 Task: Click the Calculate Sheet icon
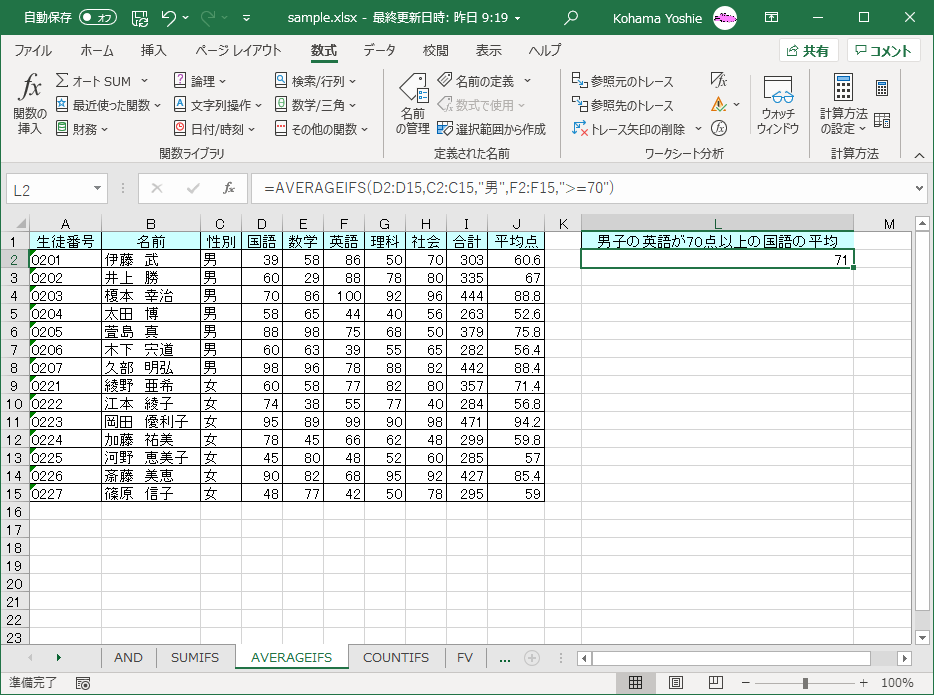[x=882, y=120]
